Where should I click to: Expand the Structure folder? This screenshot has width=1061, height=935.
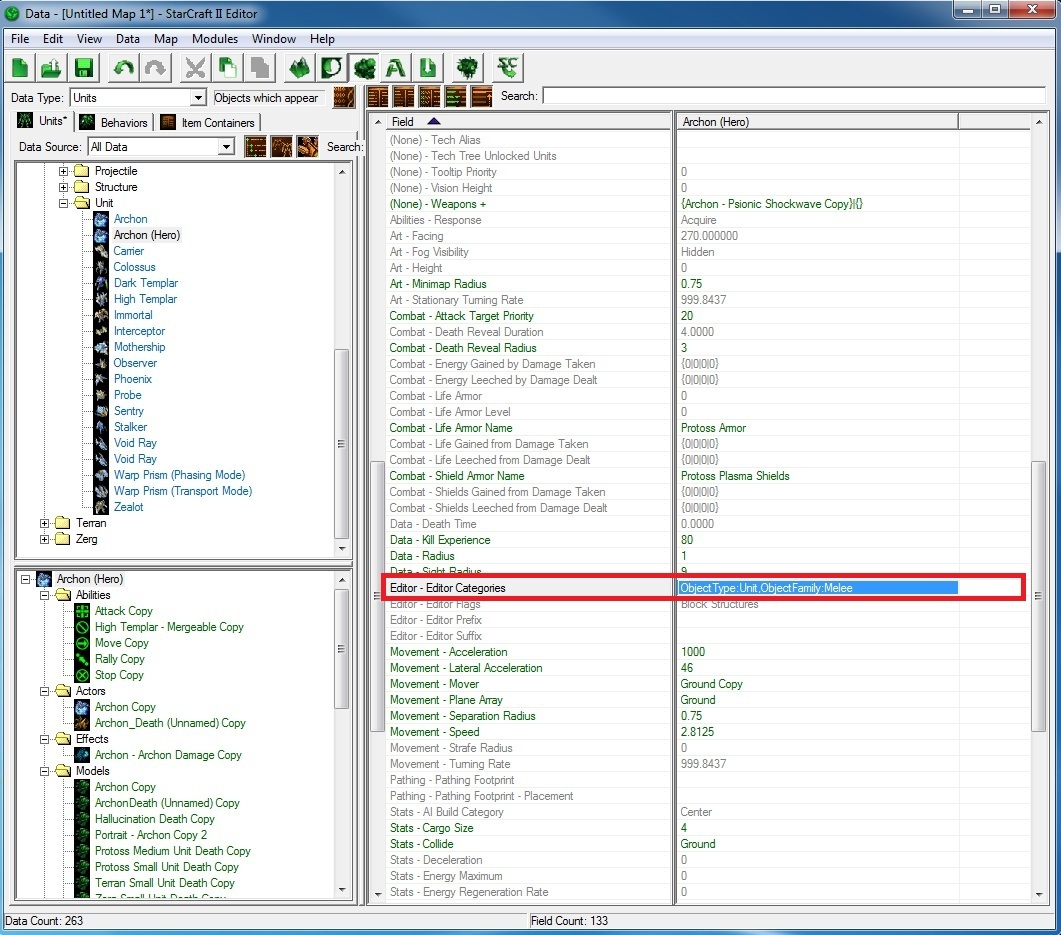coord(64,187)
